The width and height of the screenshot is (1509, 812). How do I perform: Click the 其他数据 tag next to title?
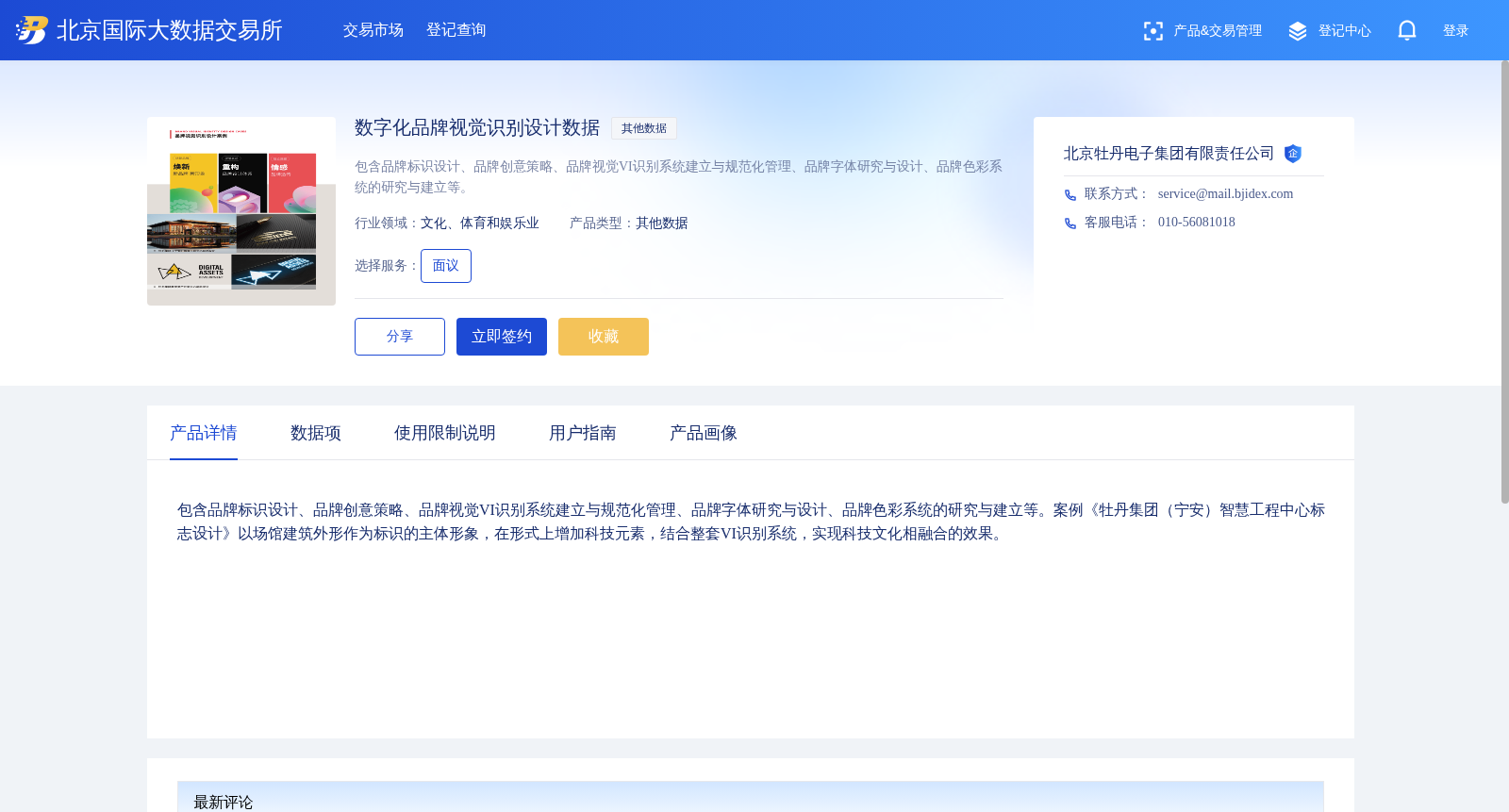644,128
